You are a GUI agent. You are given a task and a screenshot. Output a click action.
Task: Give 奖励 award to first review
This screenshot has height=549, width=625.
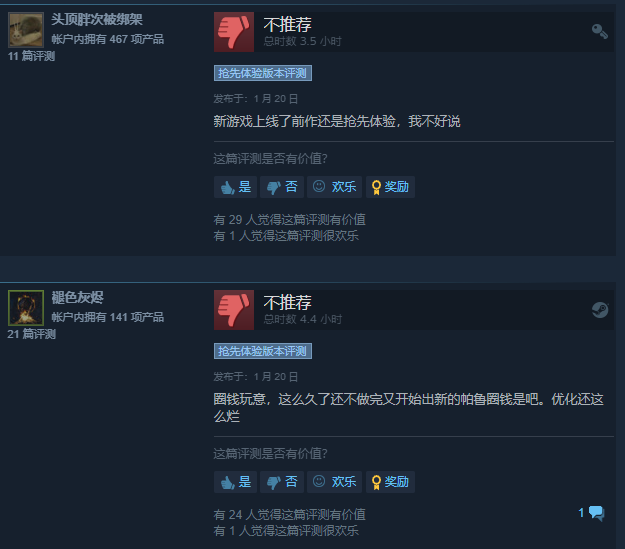390,187
